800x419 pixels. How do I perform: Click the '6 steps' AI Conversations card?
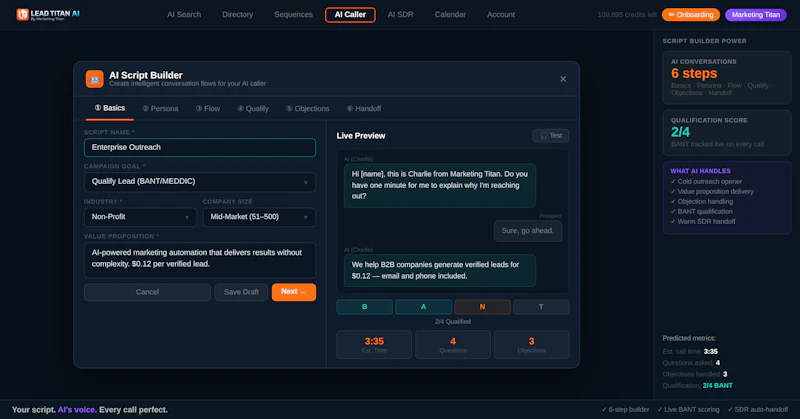(x=727, y=78)
